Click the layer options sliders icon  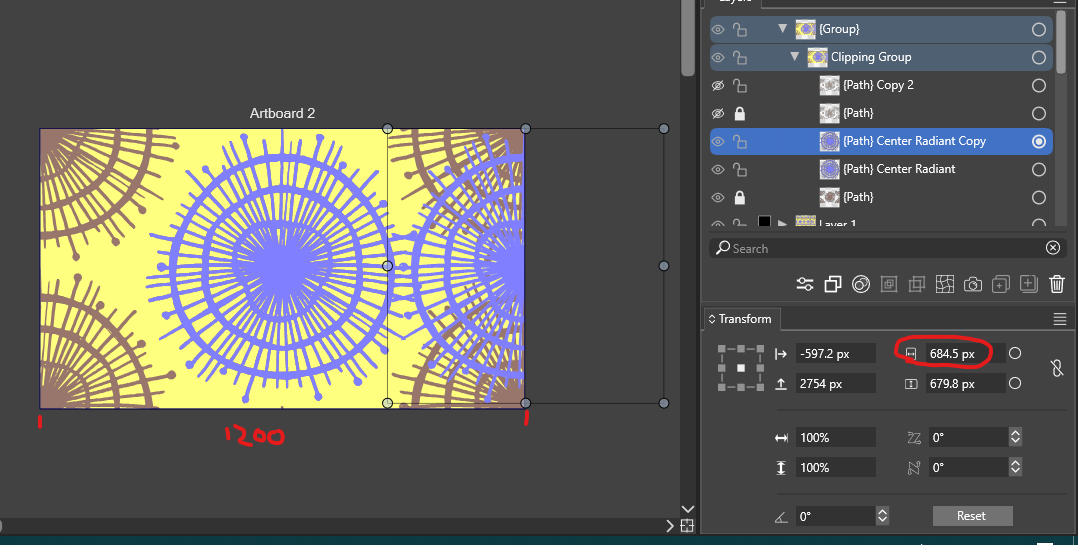[804, 285]
